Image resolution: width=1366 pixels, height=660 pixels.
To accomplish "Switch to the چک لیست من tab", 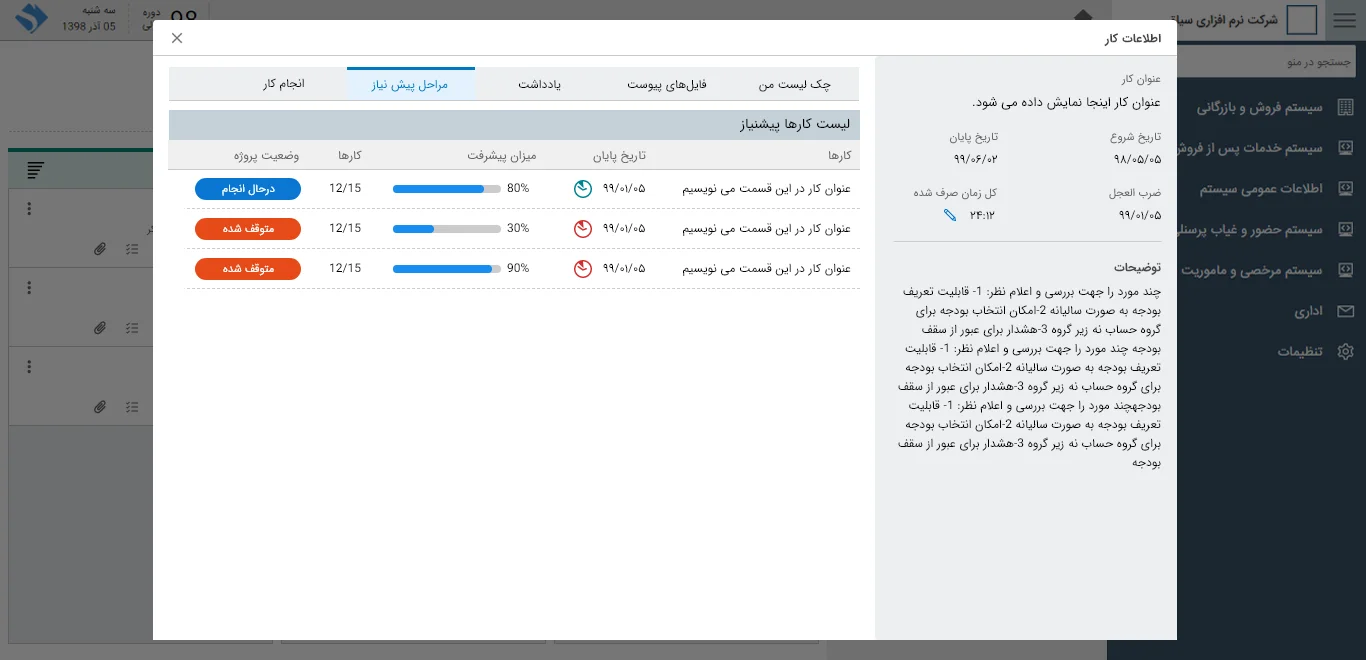I will (794, 85).
